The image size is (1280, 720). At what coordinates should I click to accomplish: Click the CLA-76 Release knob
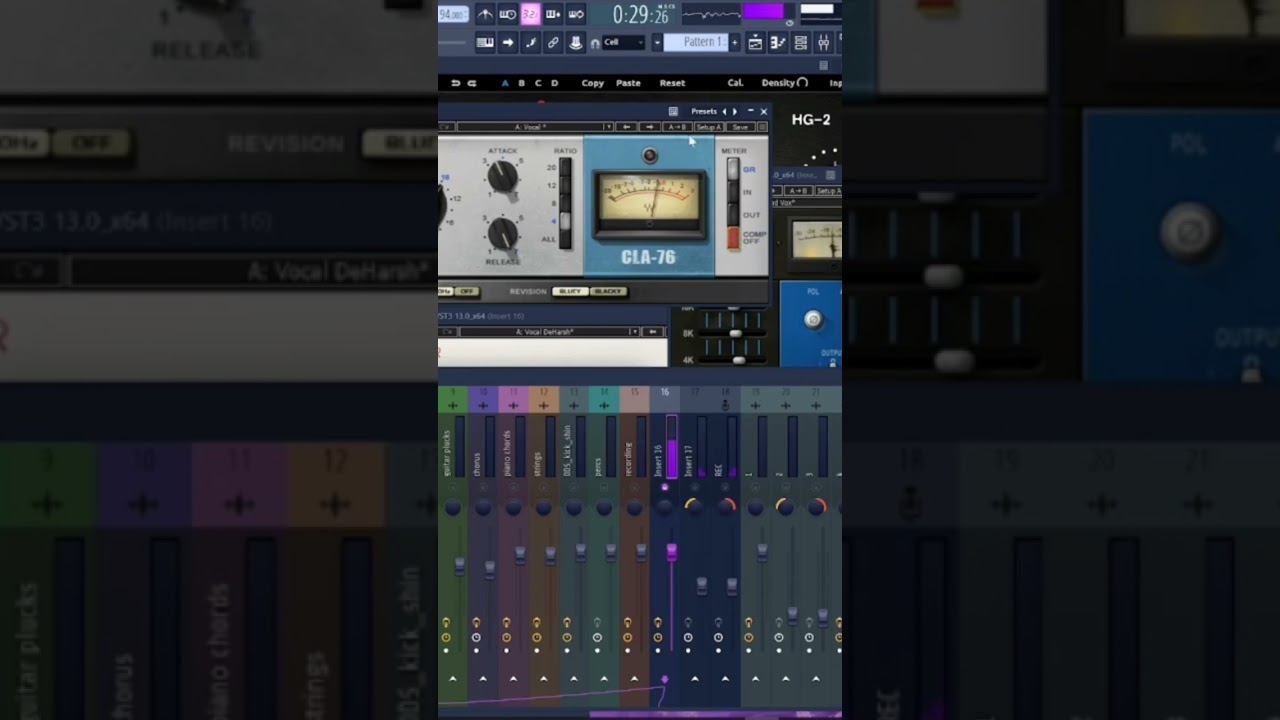tap(502, 233)
